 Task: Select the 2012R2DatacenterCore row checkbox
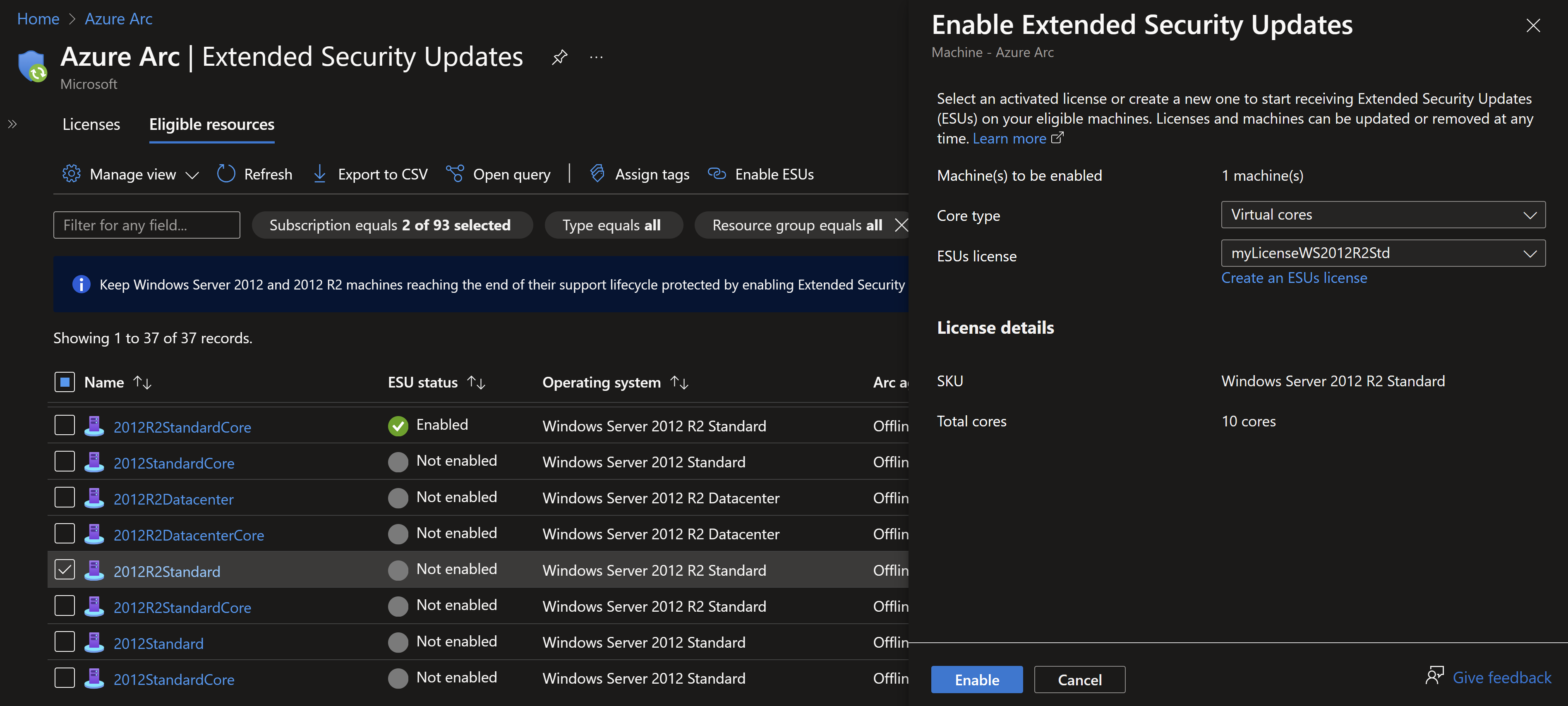point(65,534)
